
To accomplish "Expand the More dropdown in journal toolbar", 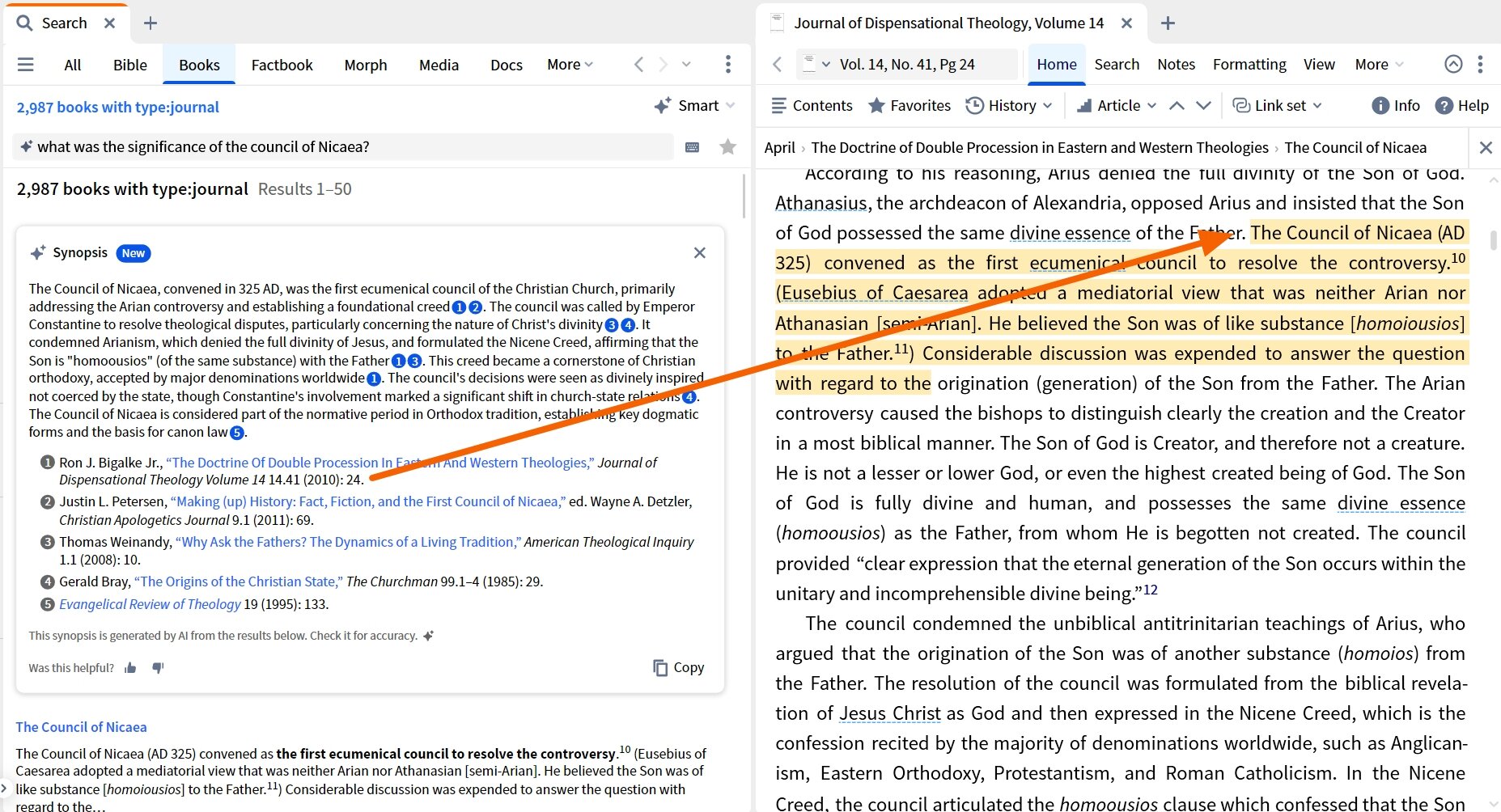I will point(1379,64).
